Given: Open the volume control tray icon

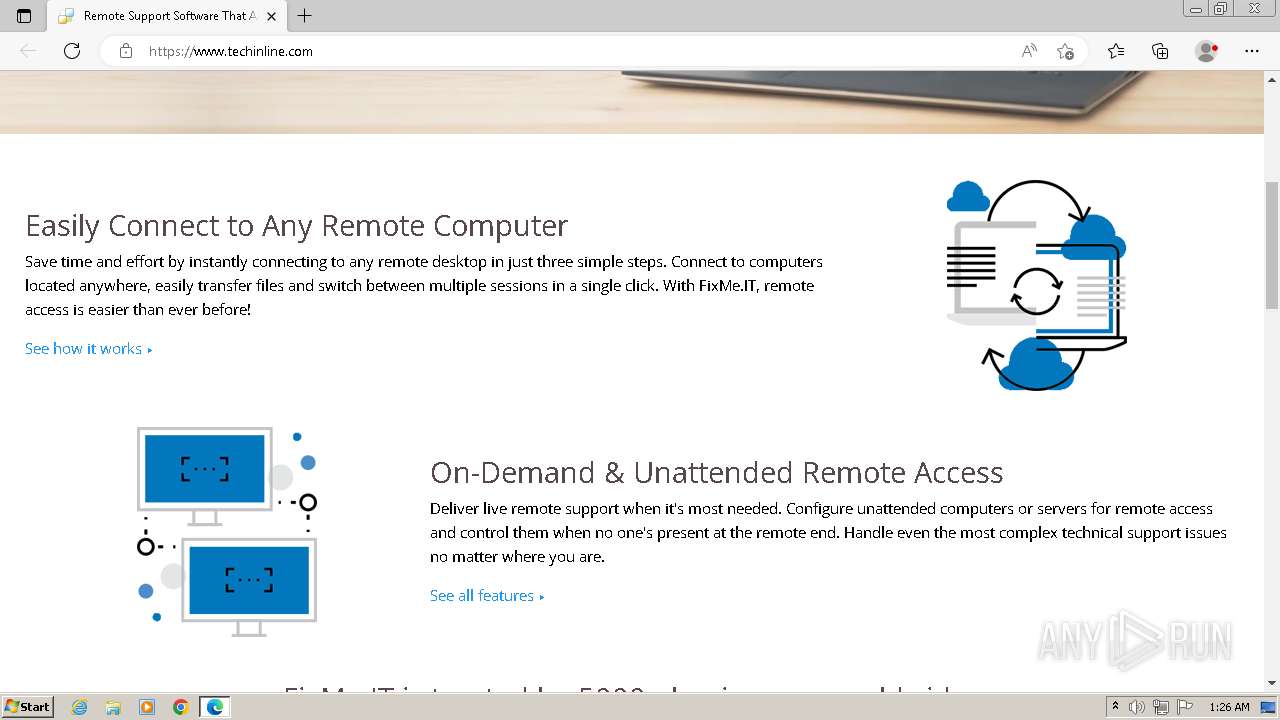Looking at the screenshot, I should coord(1137,707).
